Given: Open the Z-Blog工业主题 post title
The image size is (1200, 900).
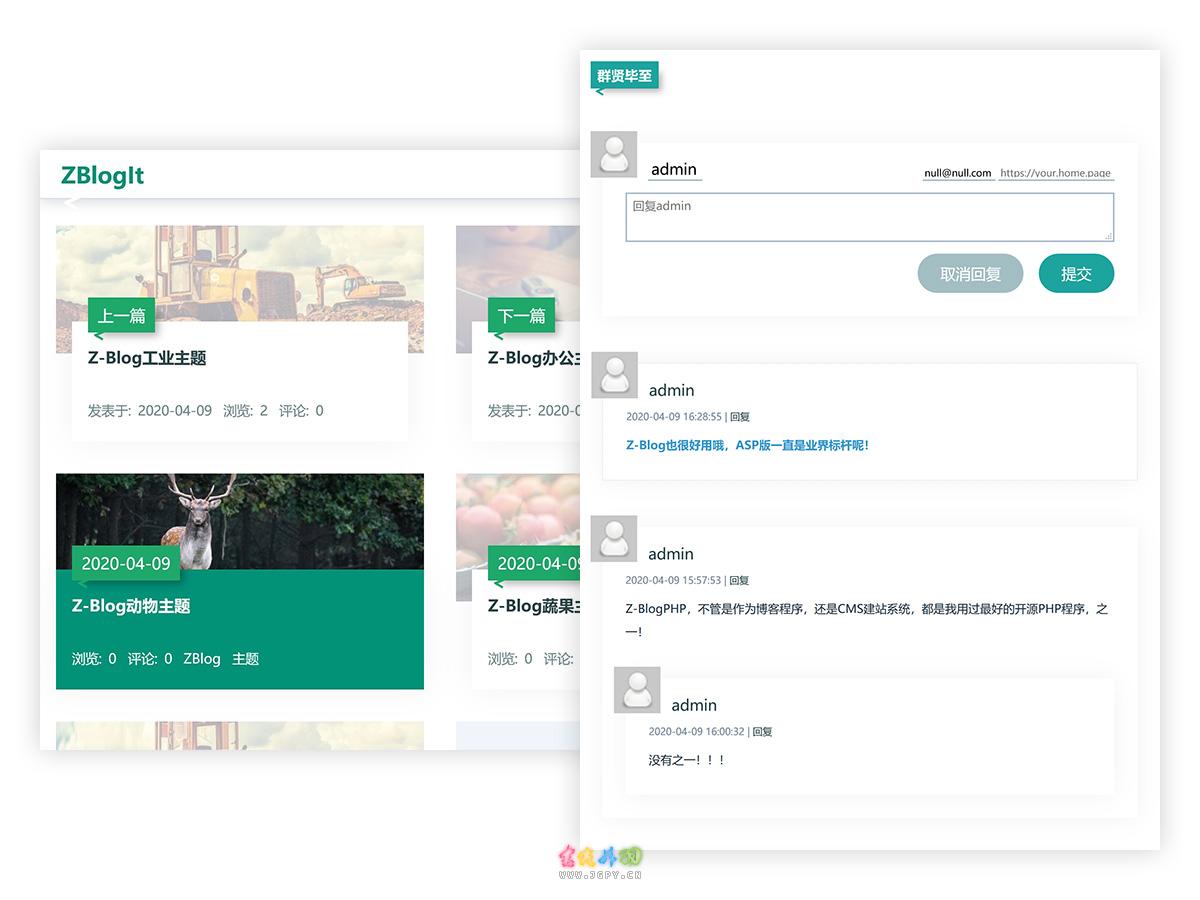Looking at the screenshot, I should (x=147, y=358).
